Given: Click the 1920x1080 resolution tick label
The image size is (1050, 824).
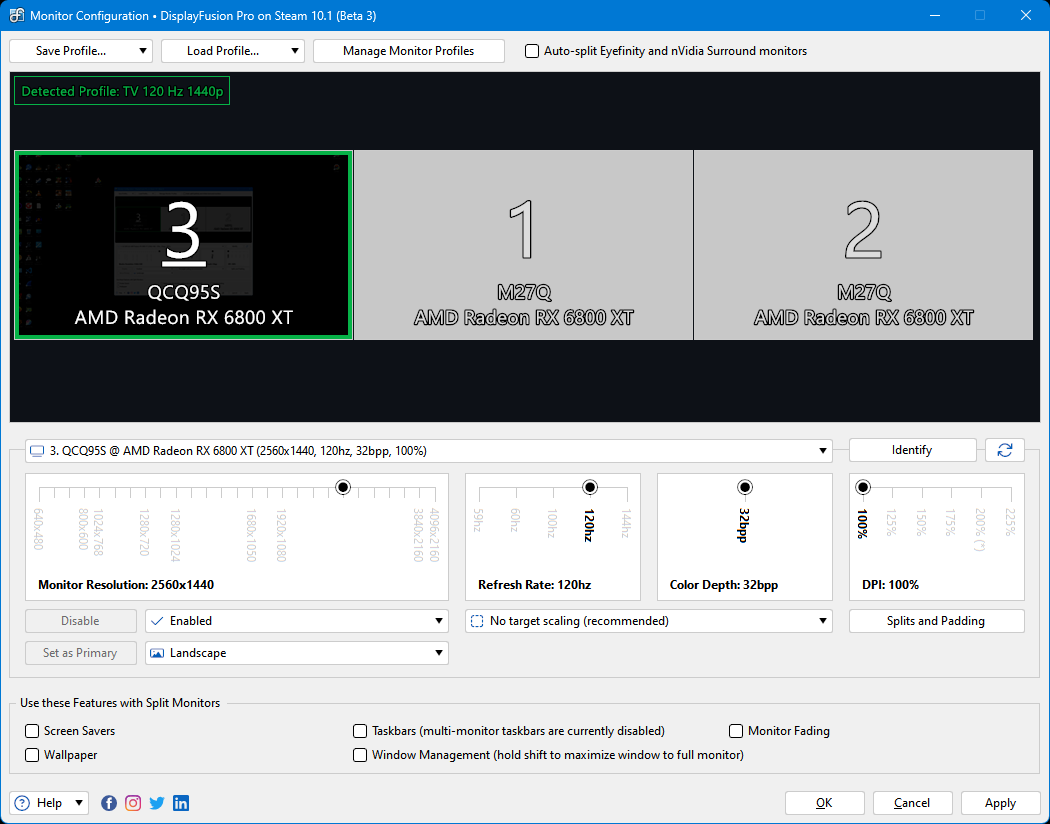Looking at the screenshot, I should click(x=281, y=535).
